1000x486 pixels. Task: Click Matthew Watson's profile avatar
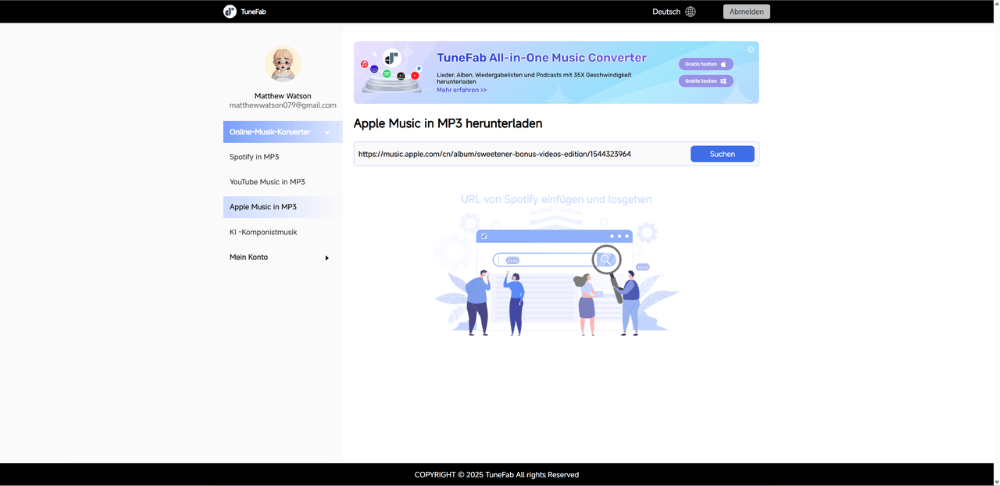pyautogui.click(x=283, y=63)
